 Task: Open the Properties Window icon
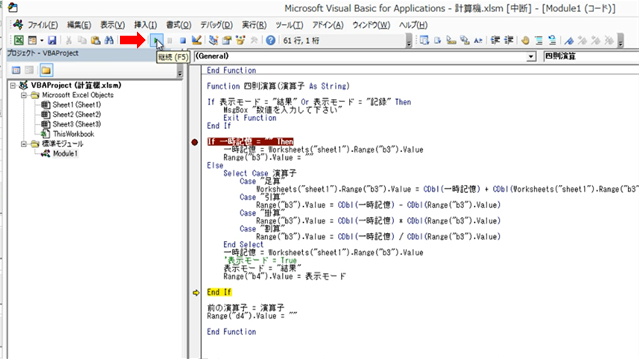tap(227, 40)
